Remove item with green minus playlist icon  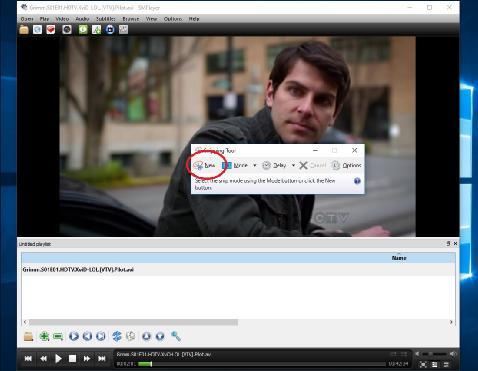(58, 336)
